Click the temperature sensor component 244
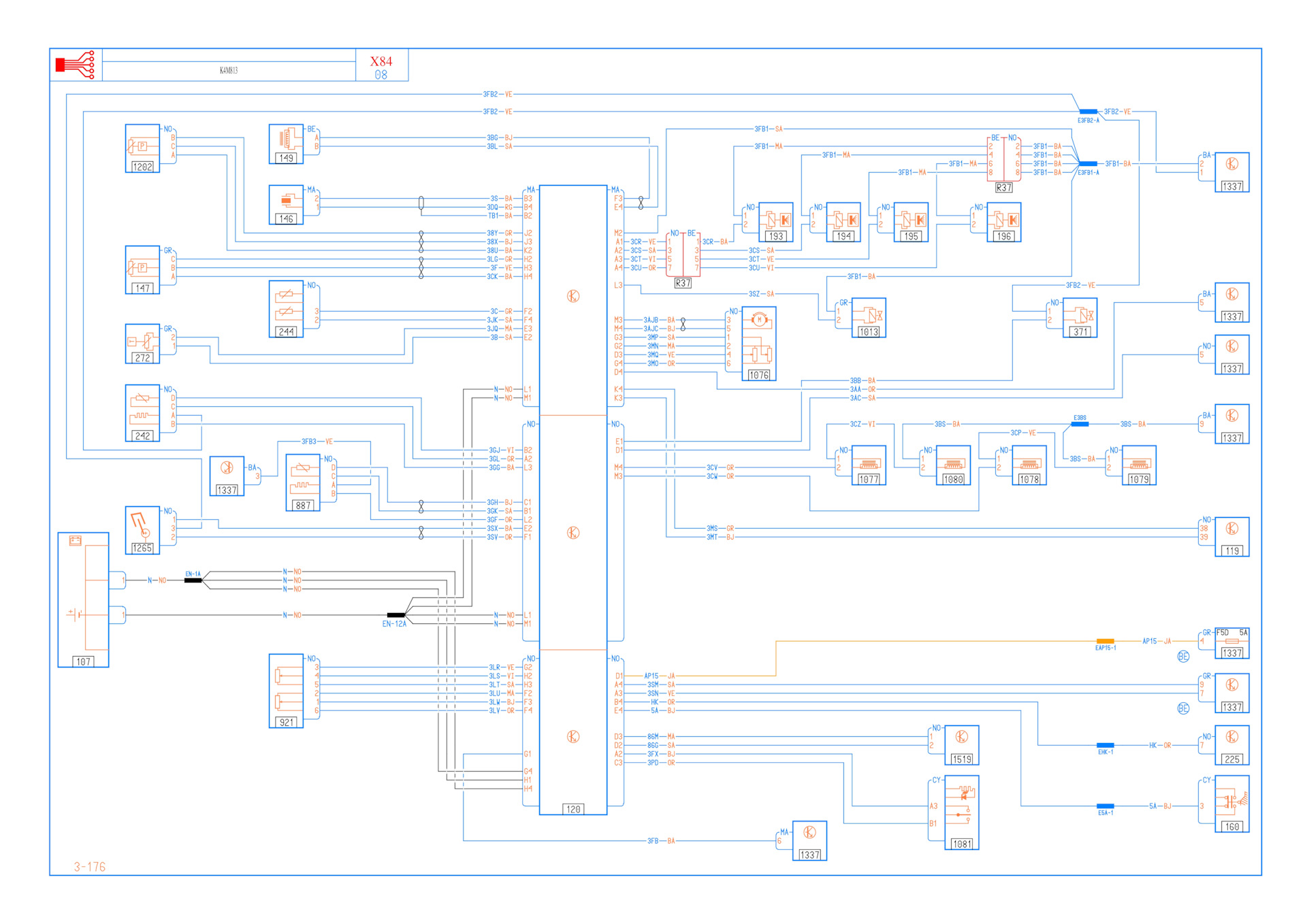 point(286,308)
